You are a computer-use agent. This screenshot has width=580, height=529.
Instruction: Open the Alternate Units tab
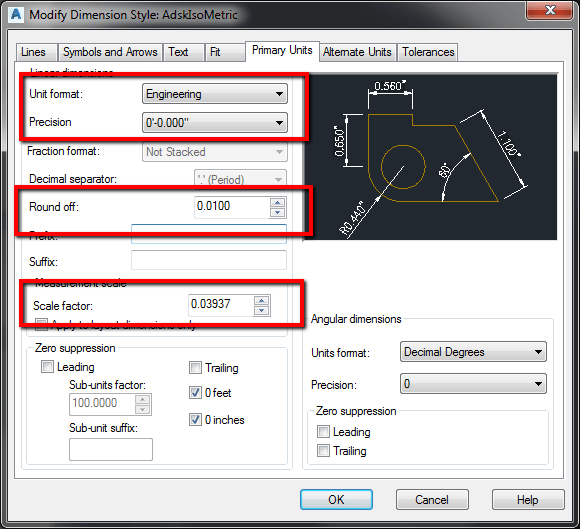[x=357, y=52]
